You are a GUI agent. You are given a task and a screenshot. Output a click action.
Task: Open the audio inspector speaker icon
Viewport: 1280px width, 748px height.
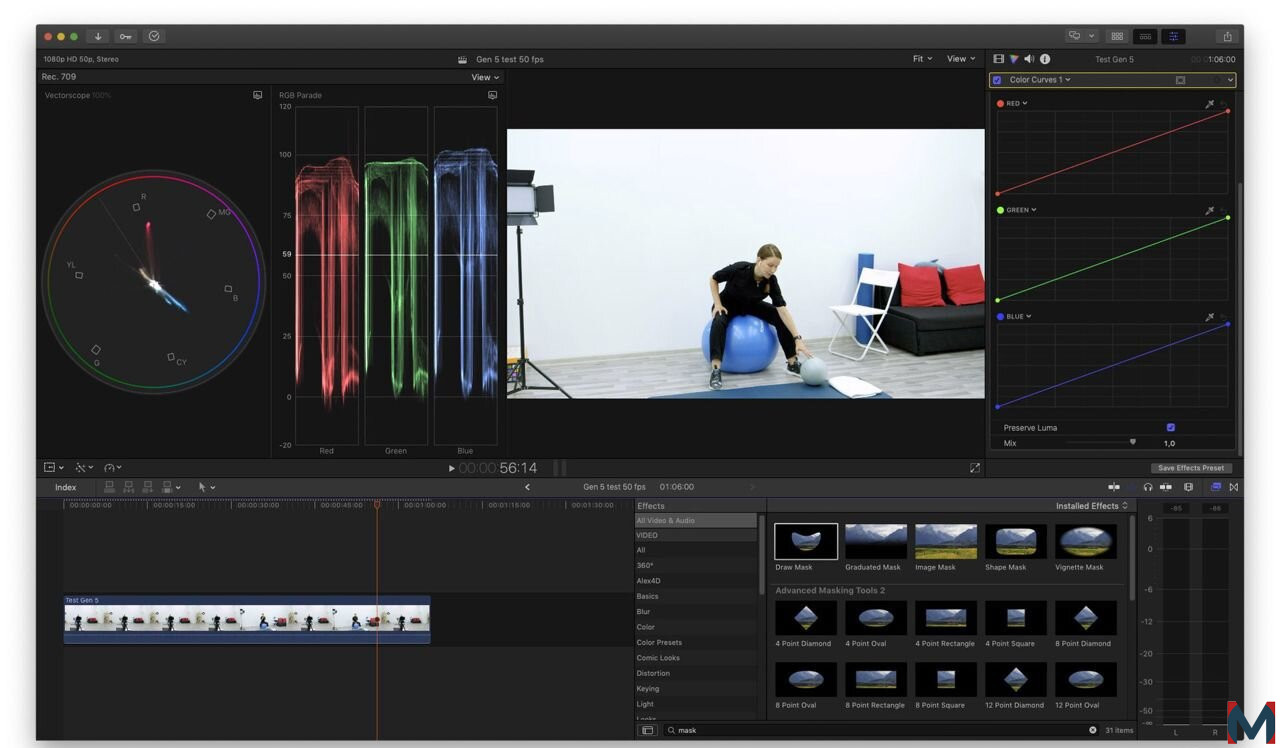[1029, 59]
